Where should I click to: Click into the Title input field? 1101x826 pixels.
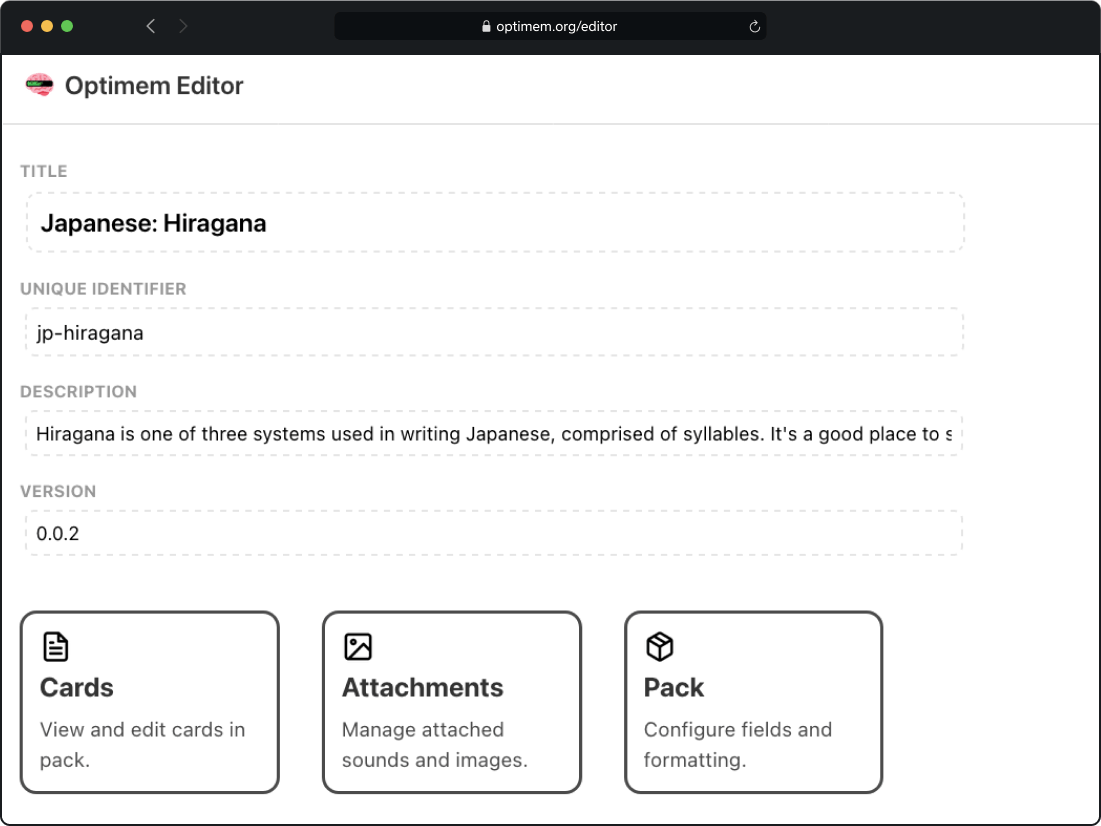pos(494,222)
